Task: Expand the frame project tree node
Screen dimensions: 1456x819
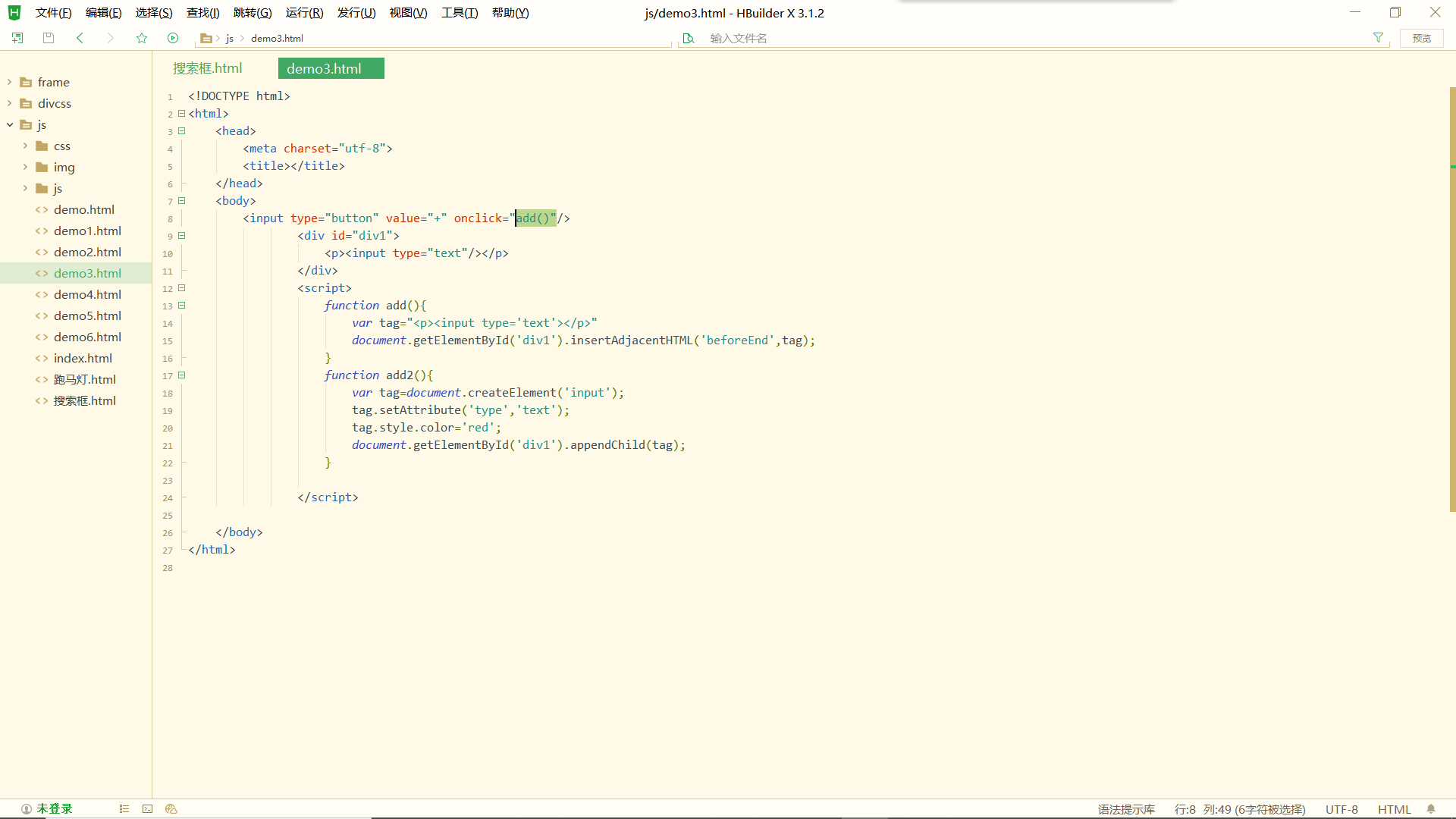Action: click(x=9, y=82)
